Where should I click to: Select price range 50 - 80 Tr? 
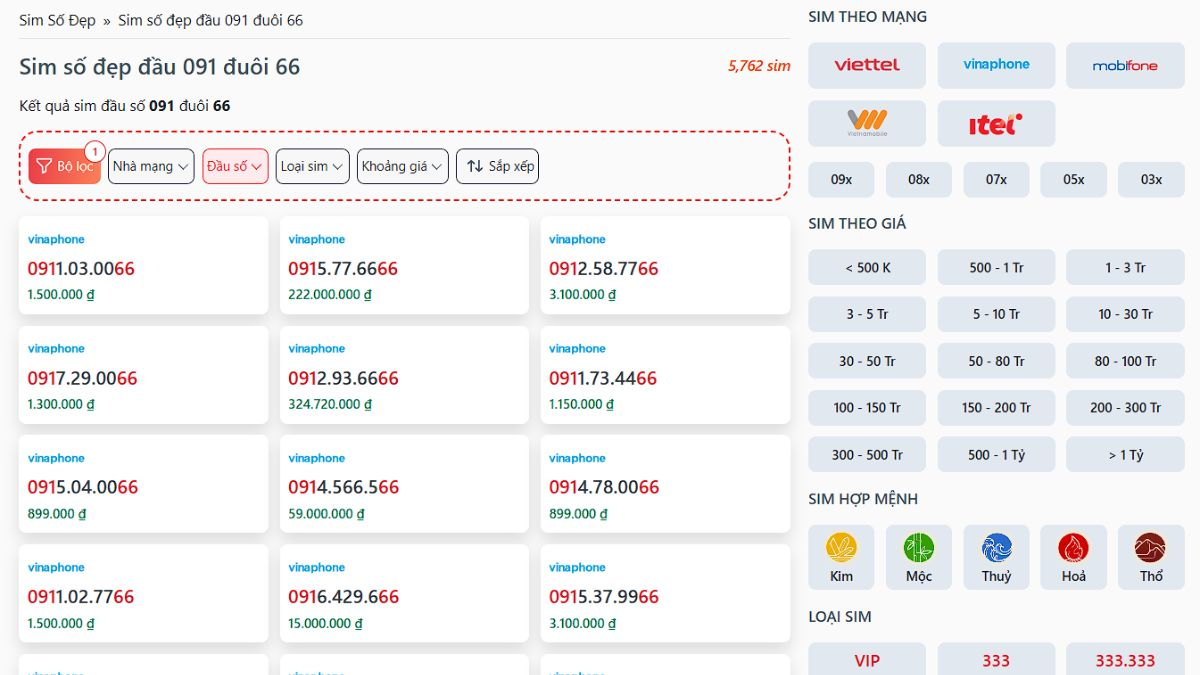coord(996,361)
